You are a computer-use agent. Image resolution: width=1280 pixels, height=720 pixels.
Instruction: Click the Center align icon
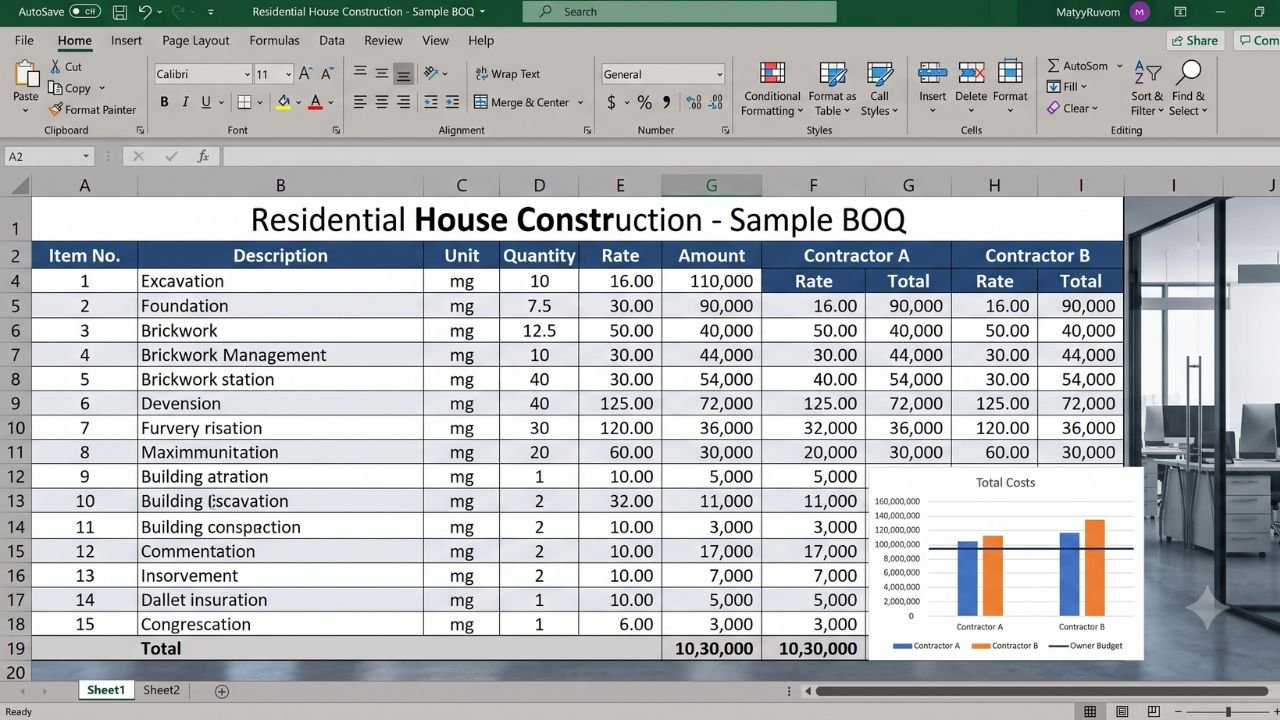382,103
